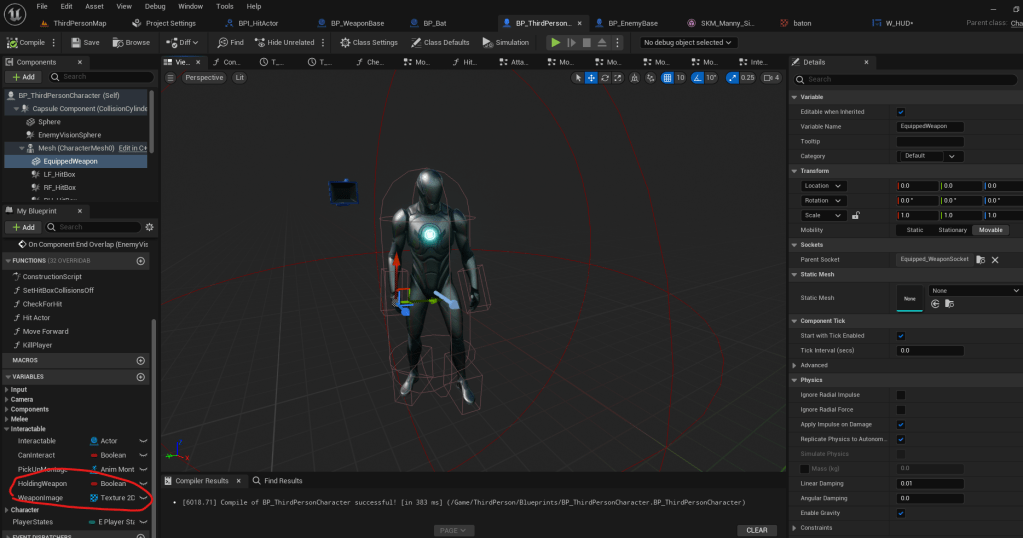Disable Enable Gravity checkbox

click(x=901, y=513)
